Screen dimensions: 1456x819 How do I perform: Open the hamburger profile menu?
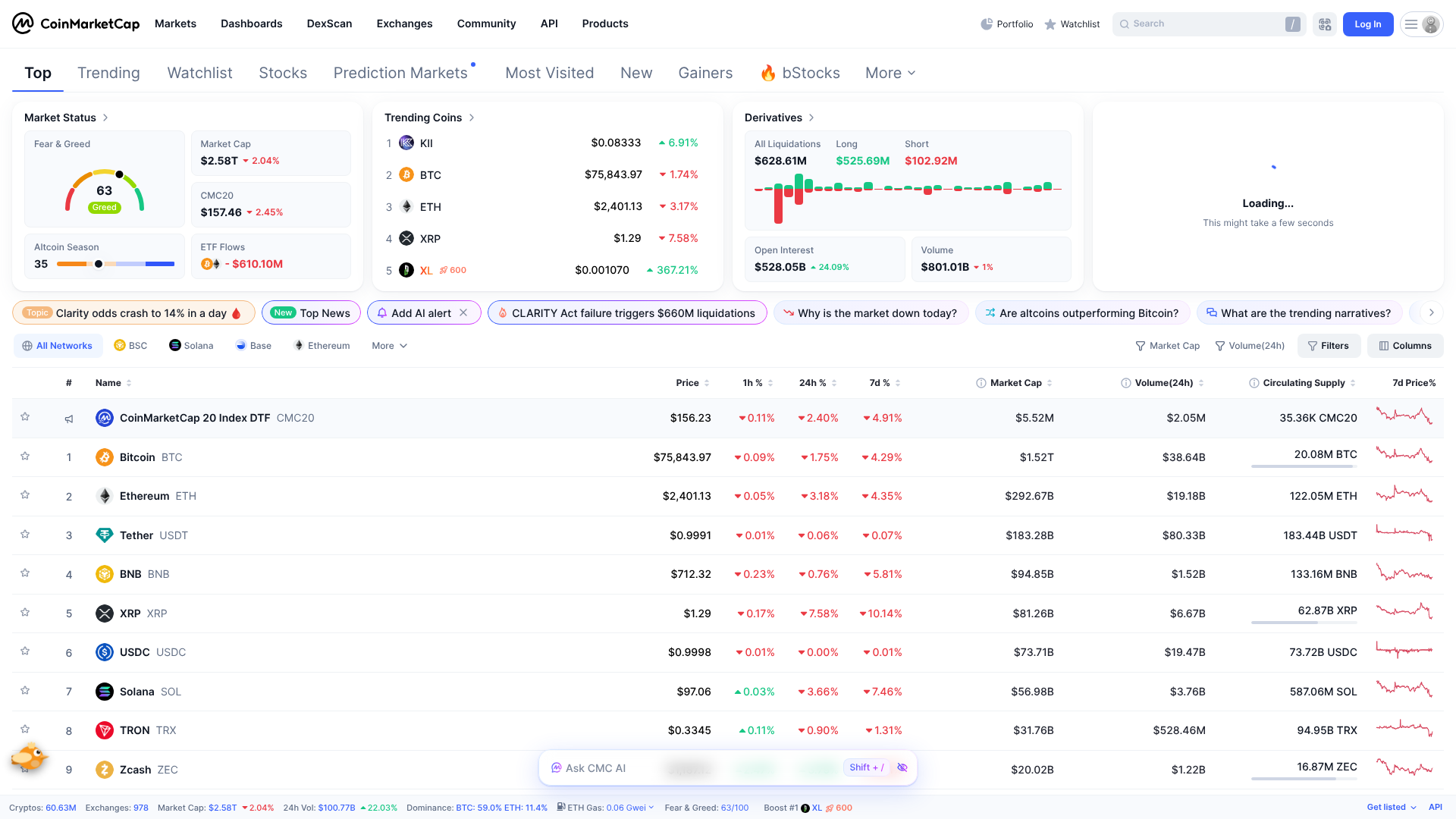(1421, 24)
